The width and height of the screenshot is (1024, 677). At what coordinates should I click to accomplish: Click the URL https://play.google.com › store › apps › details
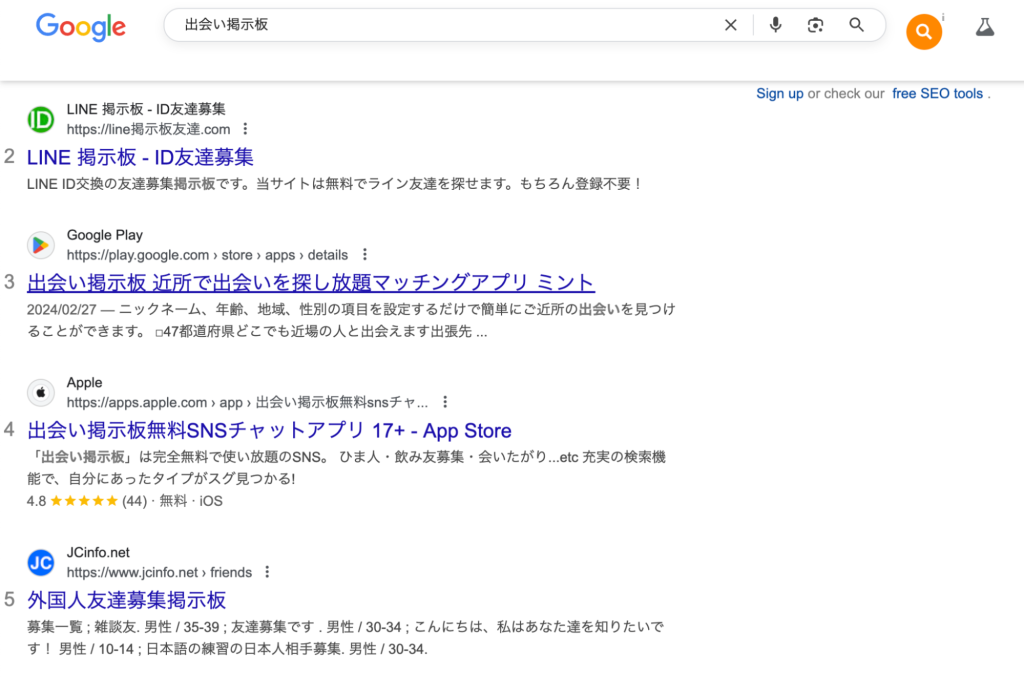tap(207, 255)
